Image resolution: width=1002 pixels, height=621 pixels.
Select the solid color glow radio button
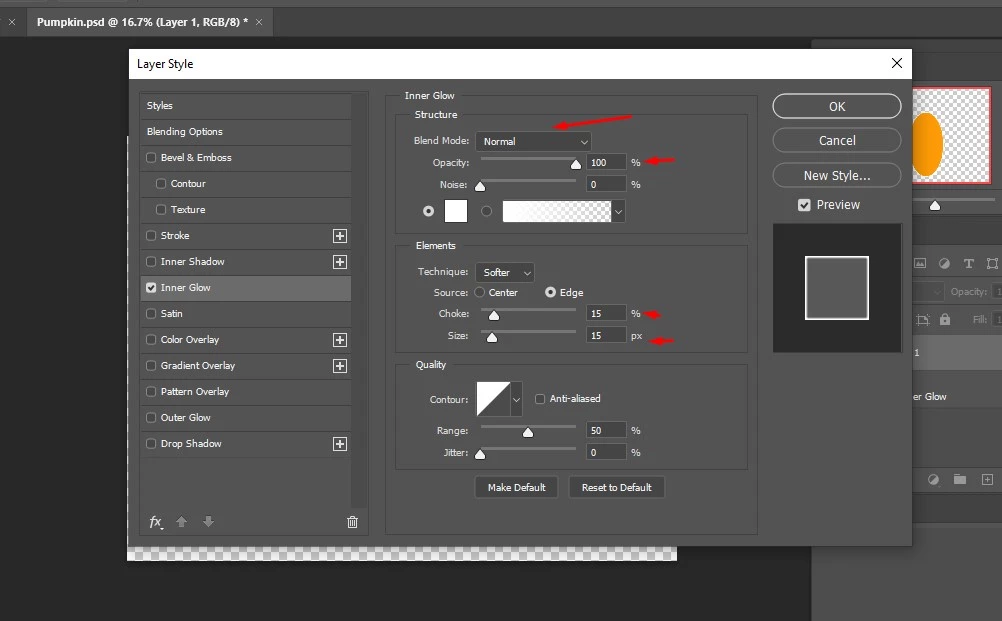tap(429, 211)
